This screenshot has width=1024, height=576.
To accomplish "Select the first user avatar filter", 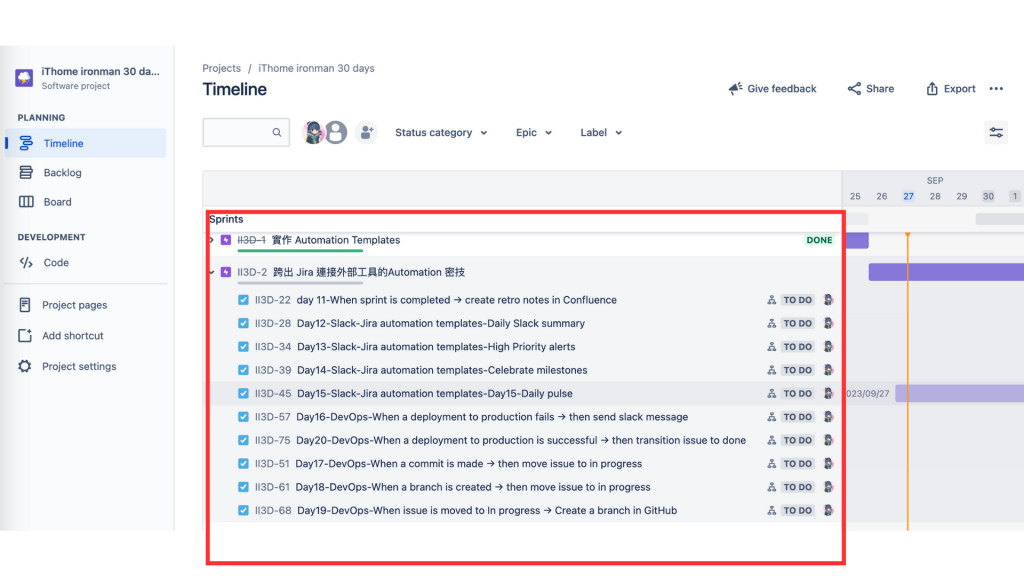I will point(313,133).
